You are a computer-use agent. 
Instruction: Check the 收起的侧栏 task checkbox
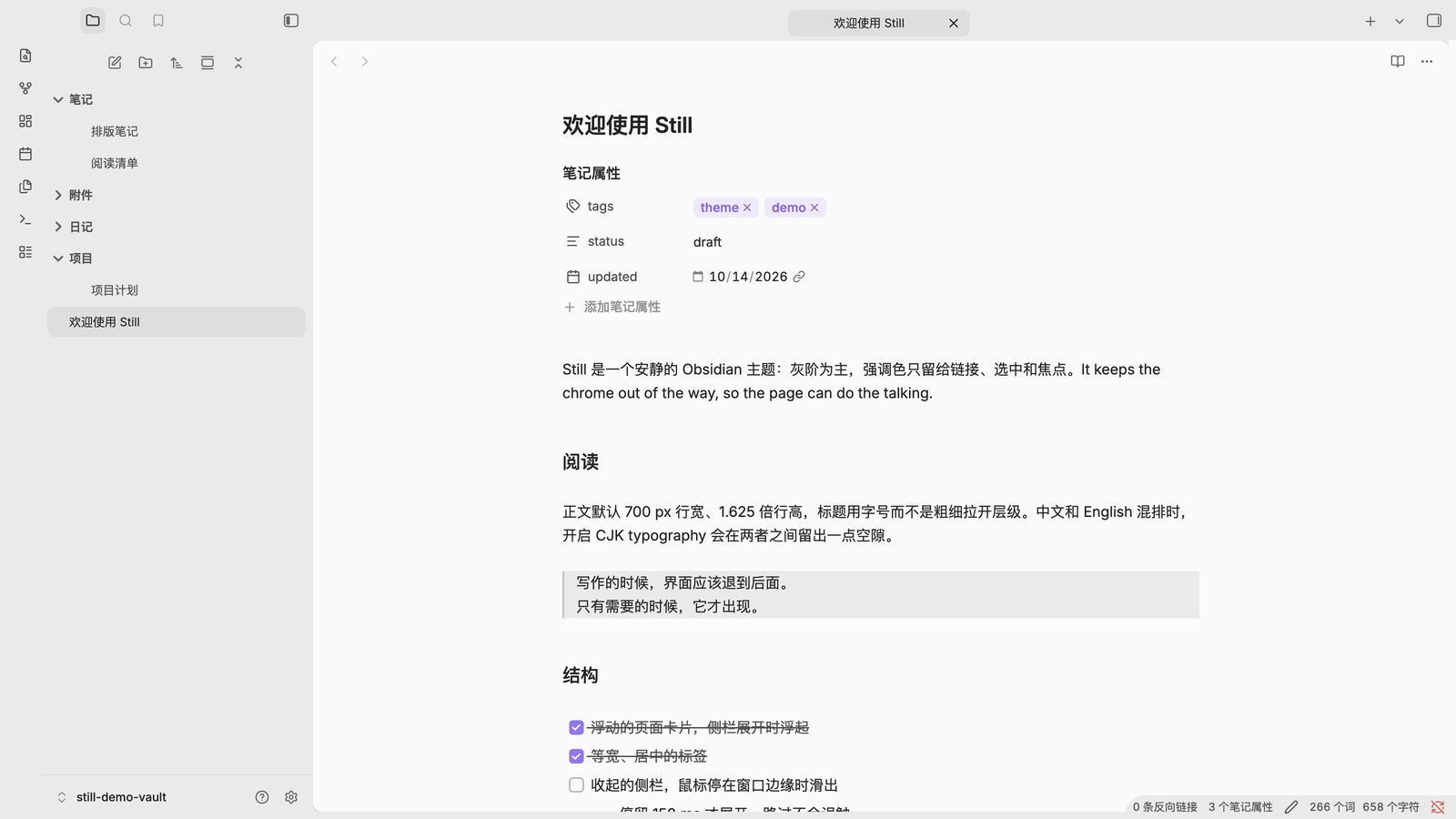click(576, 785)
